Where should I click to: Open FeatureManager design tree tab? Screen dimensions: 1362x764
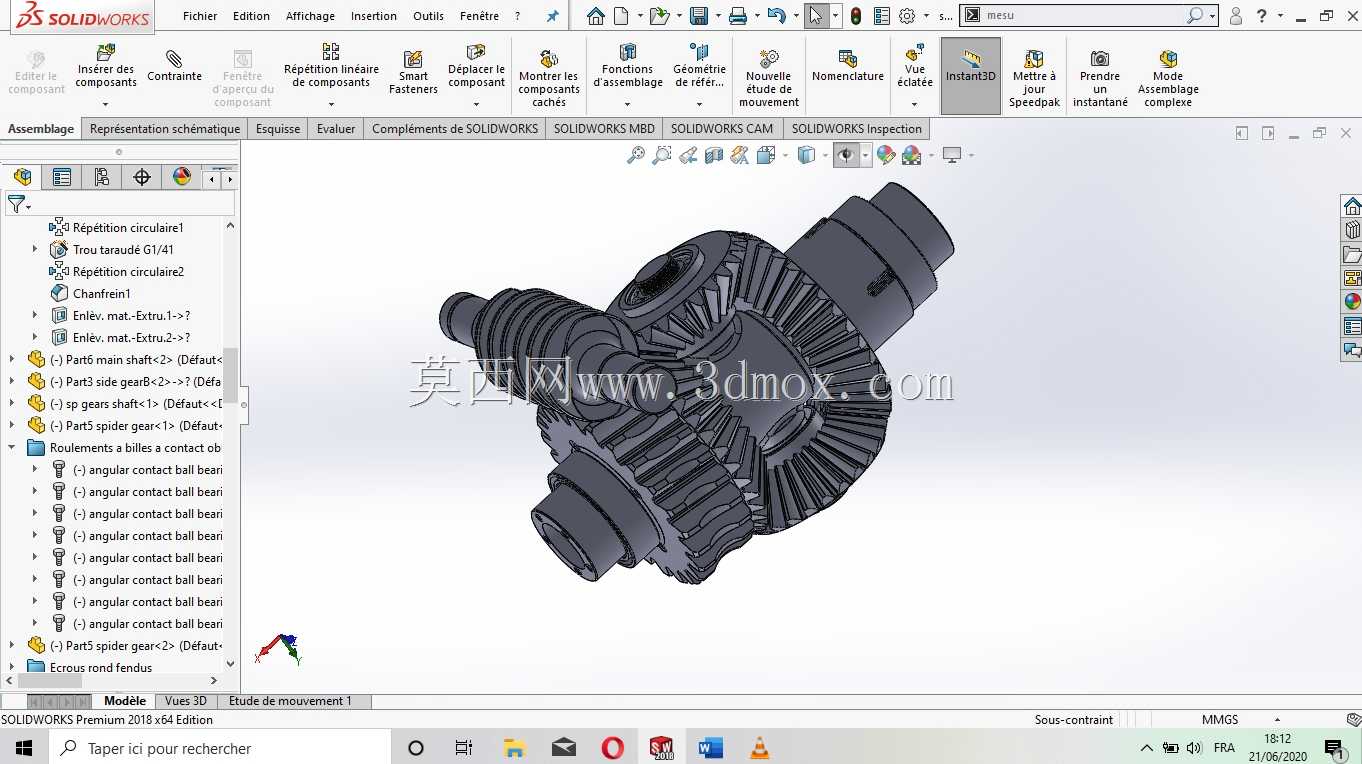[22, 177]
